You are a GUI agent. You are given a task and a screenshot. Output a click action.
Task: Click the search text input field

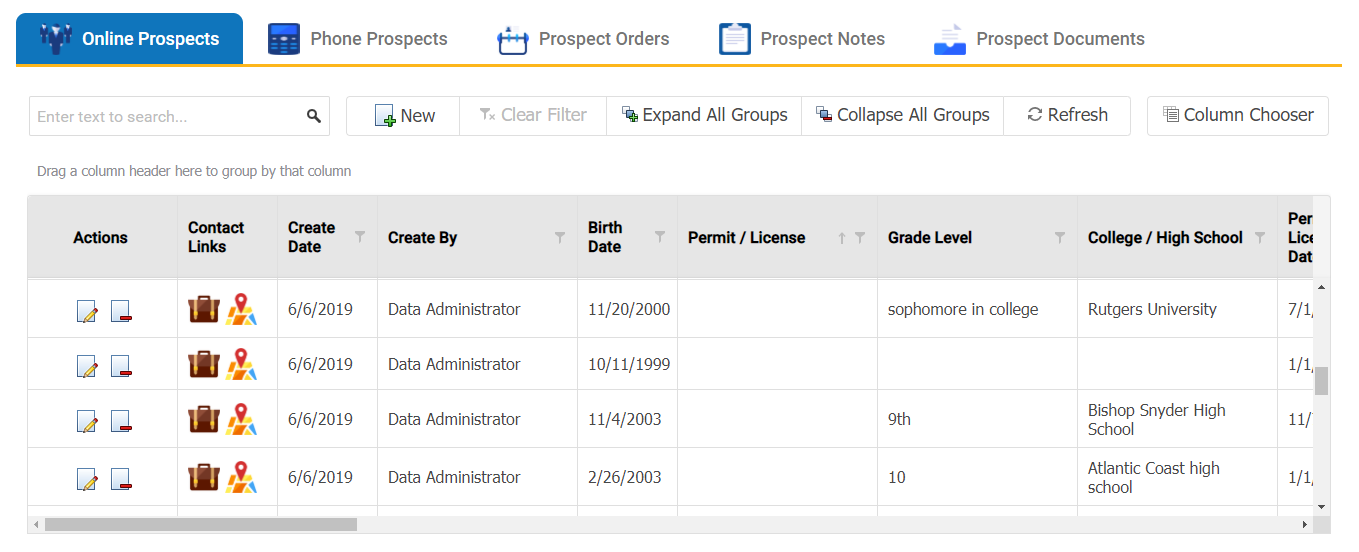165,116
